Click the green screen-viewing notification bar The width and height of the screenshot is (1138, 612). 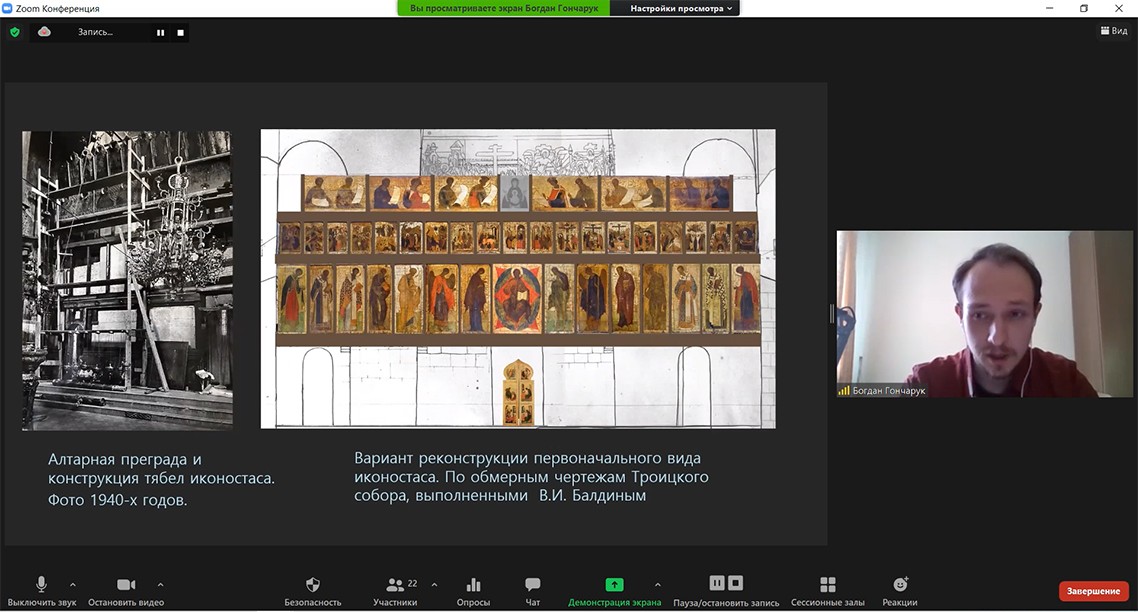point(504,9)
